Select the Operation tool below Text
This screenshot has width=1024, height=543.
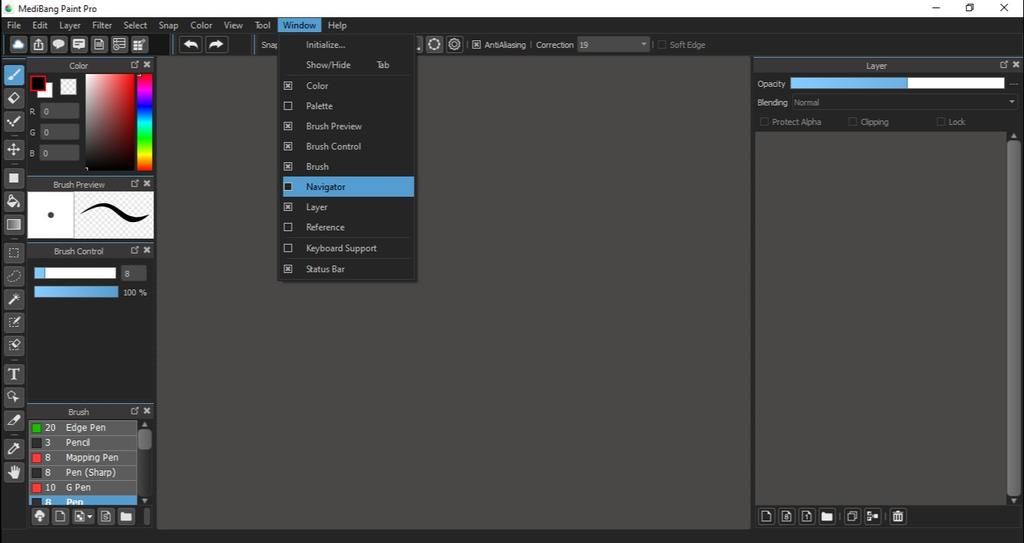click(x=14, y=397)
